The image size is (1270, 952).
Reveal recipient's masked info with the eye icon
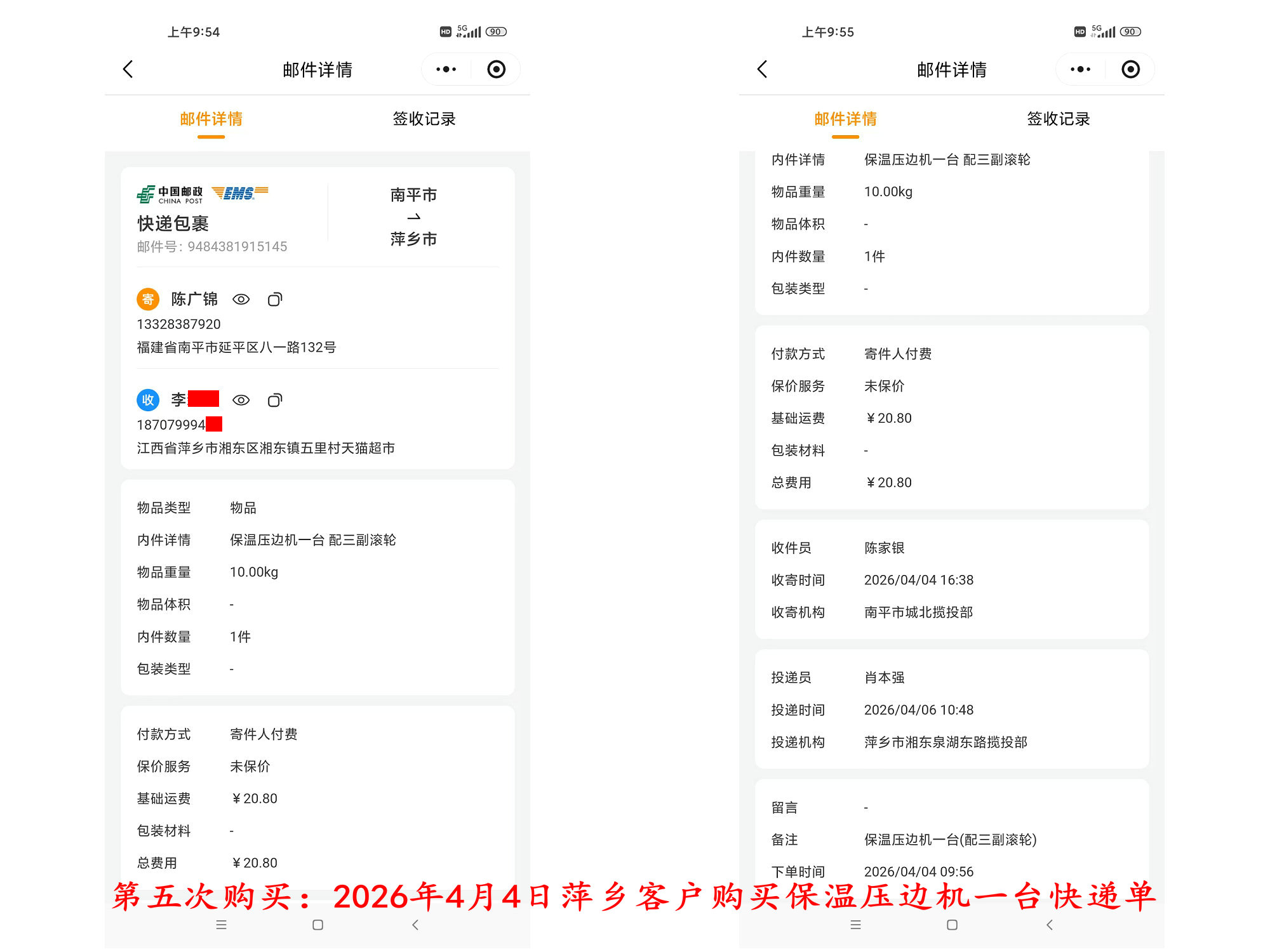(241, 400)
